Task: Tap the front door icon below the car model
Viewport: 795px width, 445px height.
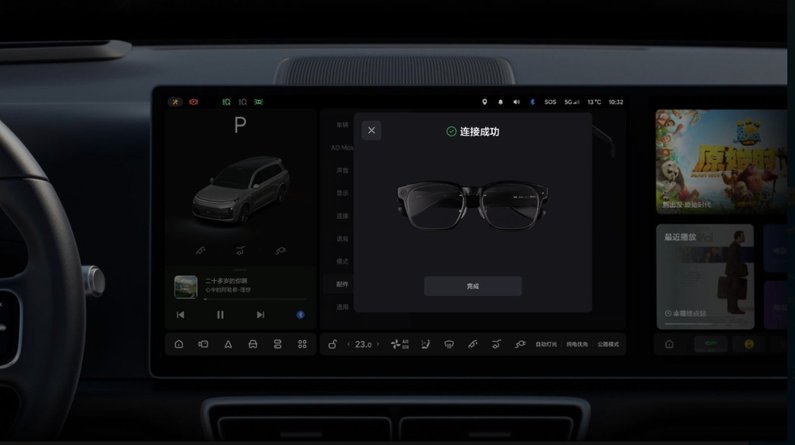Action: (x=201, y=250)
